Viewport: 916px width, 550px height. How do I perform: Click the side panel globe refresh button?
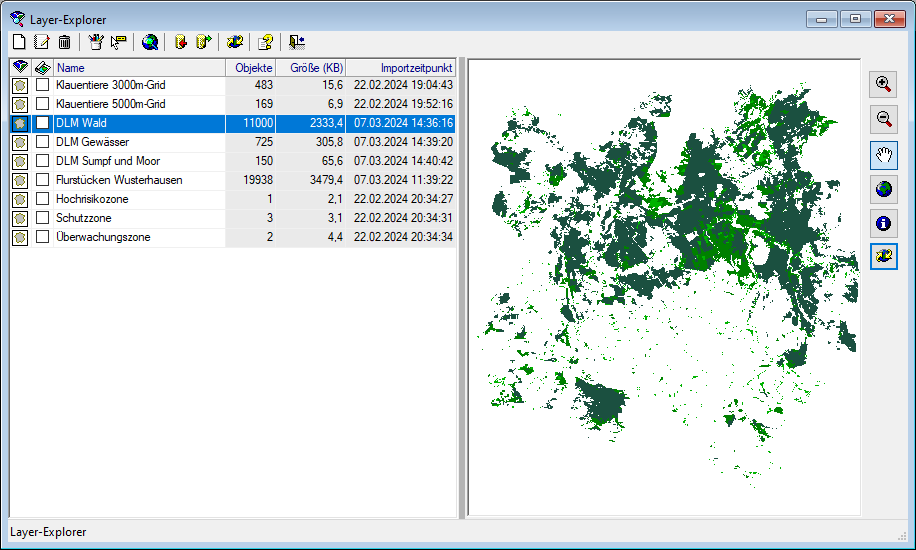pyautogui.click(x=883, y=257)
